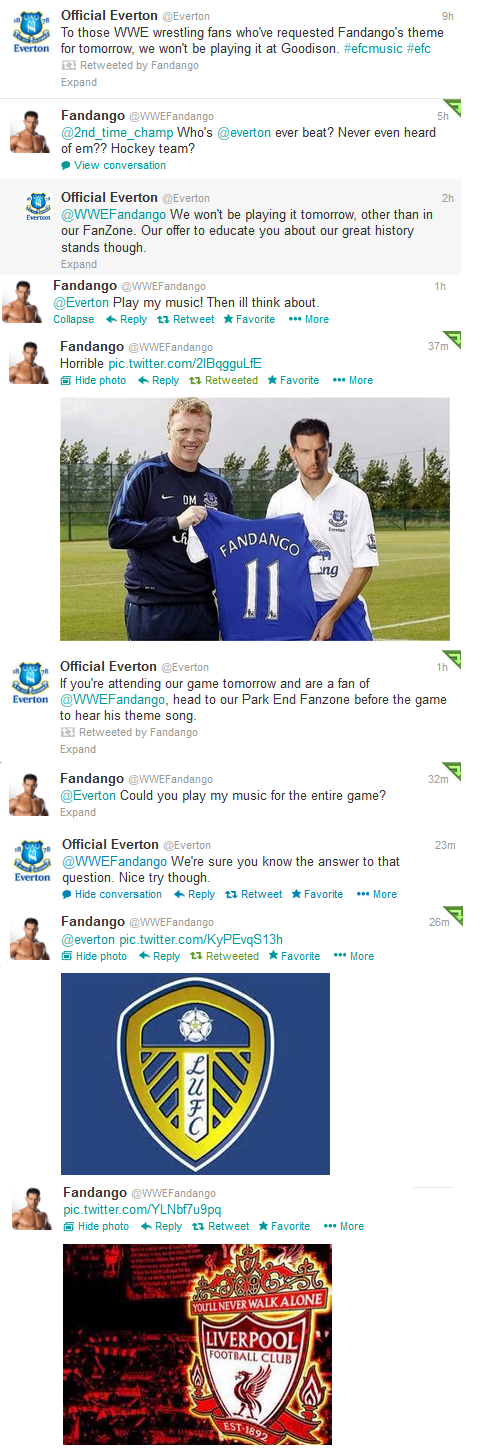Click Everton crest avatar on topmost tweet
Image resolution: width=486 pixels, height=1455 pixels.
pyautogui.click(x=31, y=33)
